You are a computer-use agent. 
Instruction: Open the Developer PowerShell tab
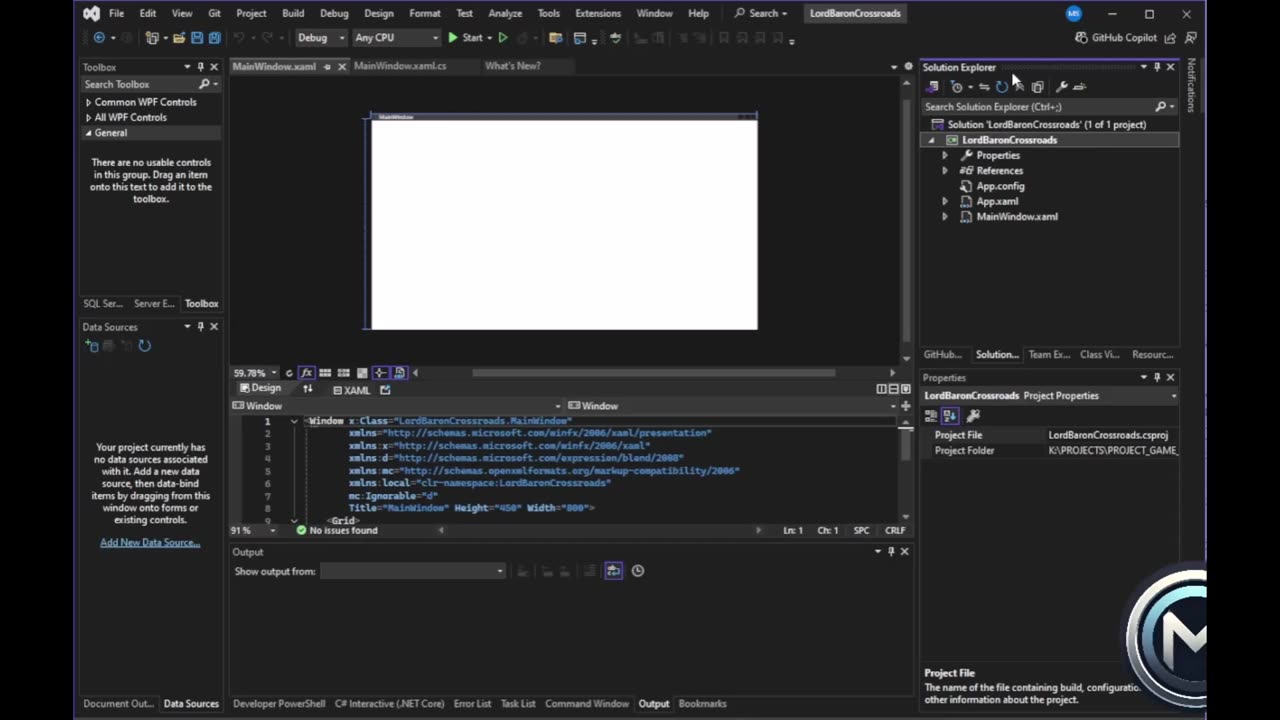coord(279,704)
